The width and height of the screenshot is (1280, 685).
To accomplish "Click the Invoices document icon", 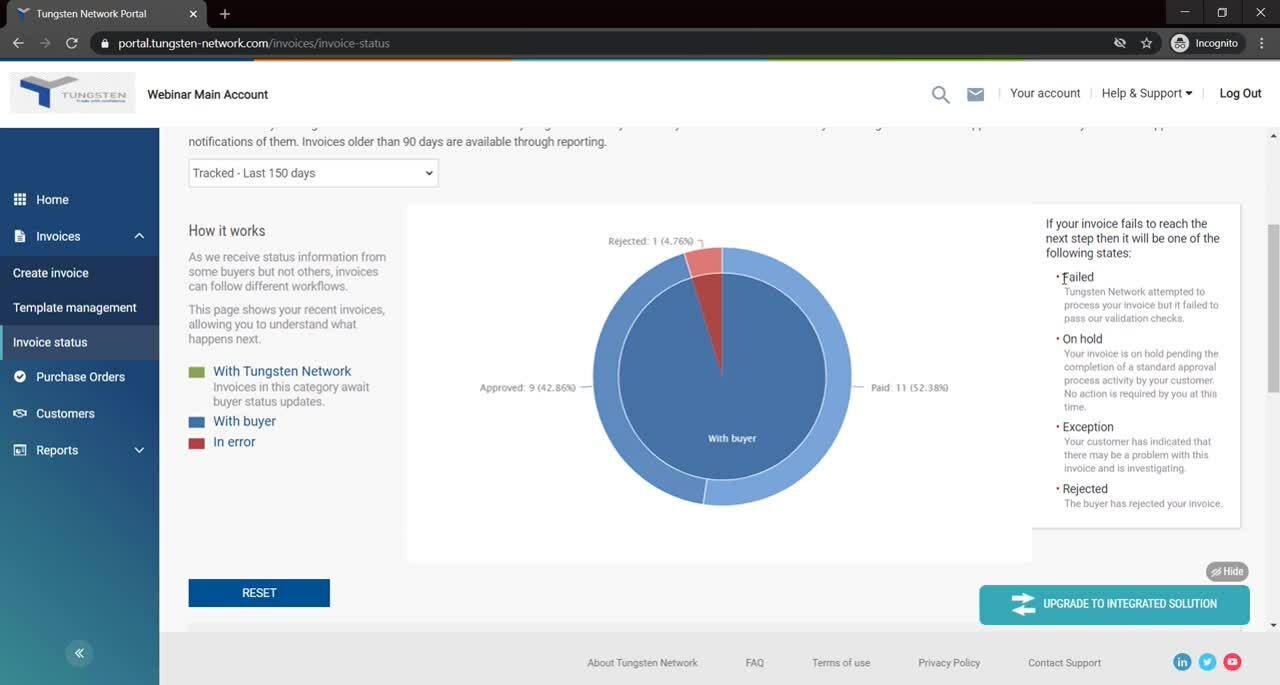I will click(20, 237).
